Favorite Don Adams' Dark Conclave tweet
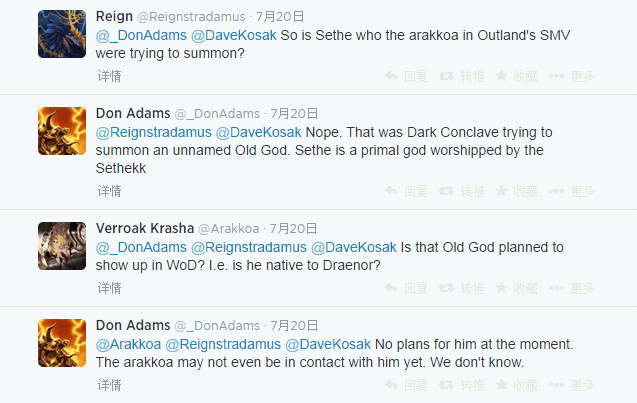Image resolution: width=637 pixels, height=403 pixels. pos(517,191)
